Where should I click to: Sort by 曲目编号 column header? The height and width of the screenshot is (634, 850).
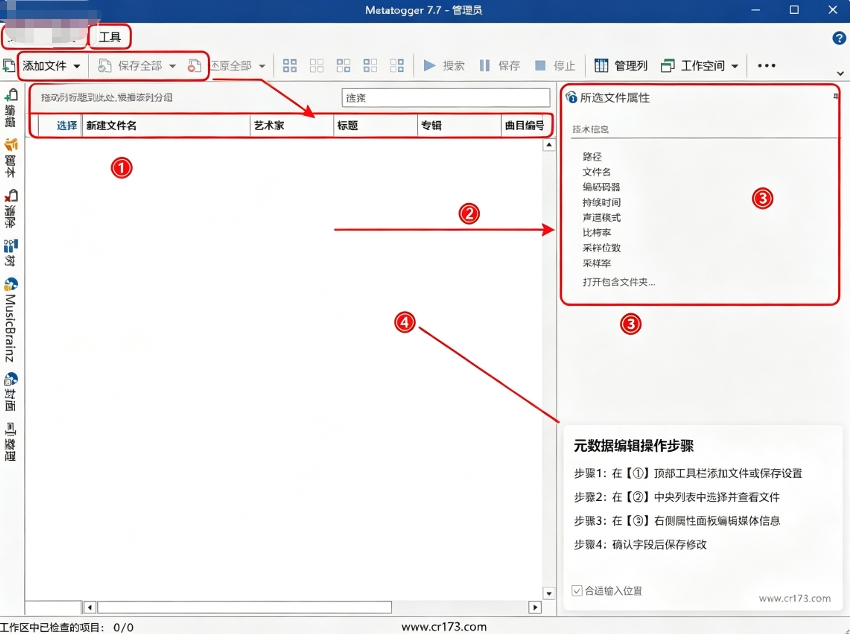(525, 126)
